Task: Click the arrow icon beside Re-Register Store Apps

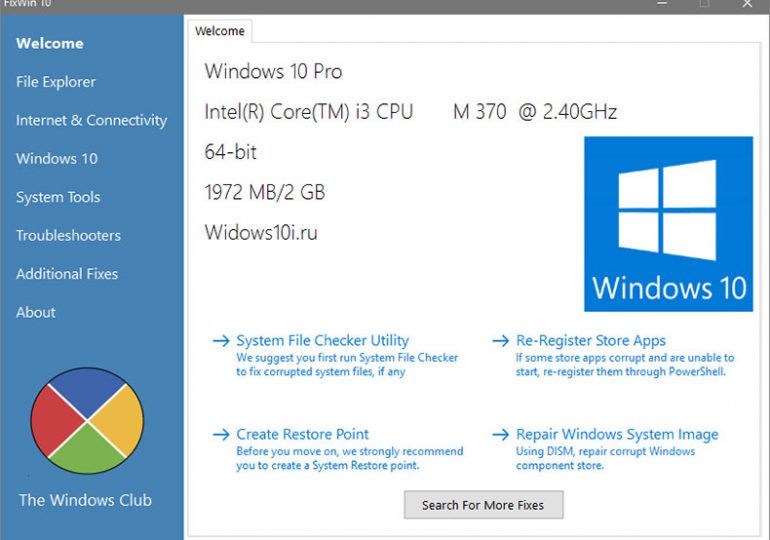Action: (500, 341)
